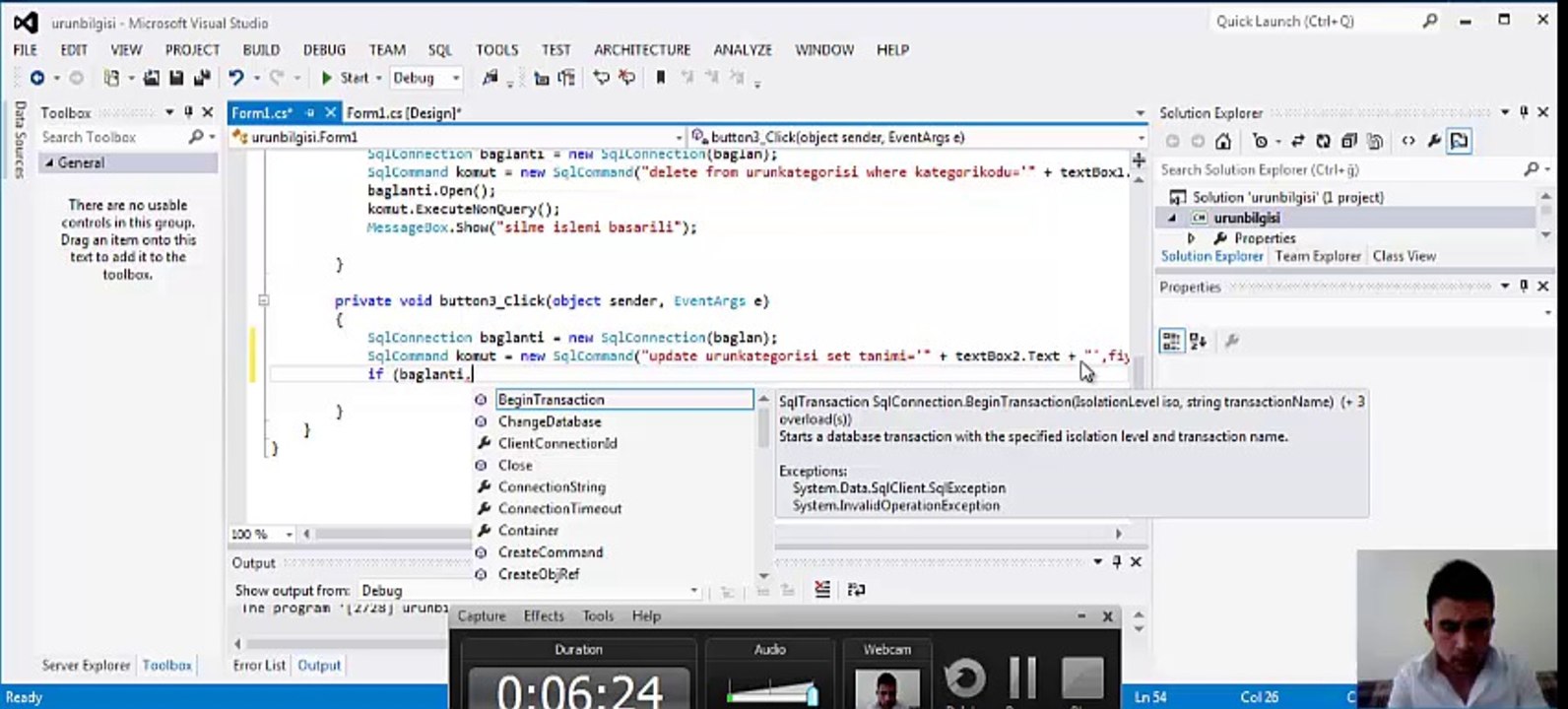This screenshot has height=709, width=1568.
Task: Switch to the Server Explorer tab
Action: (x=86, y=666)
